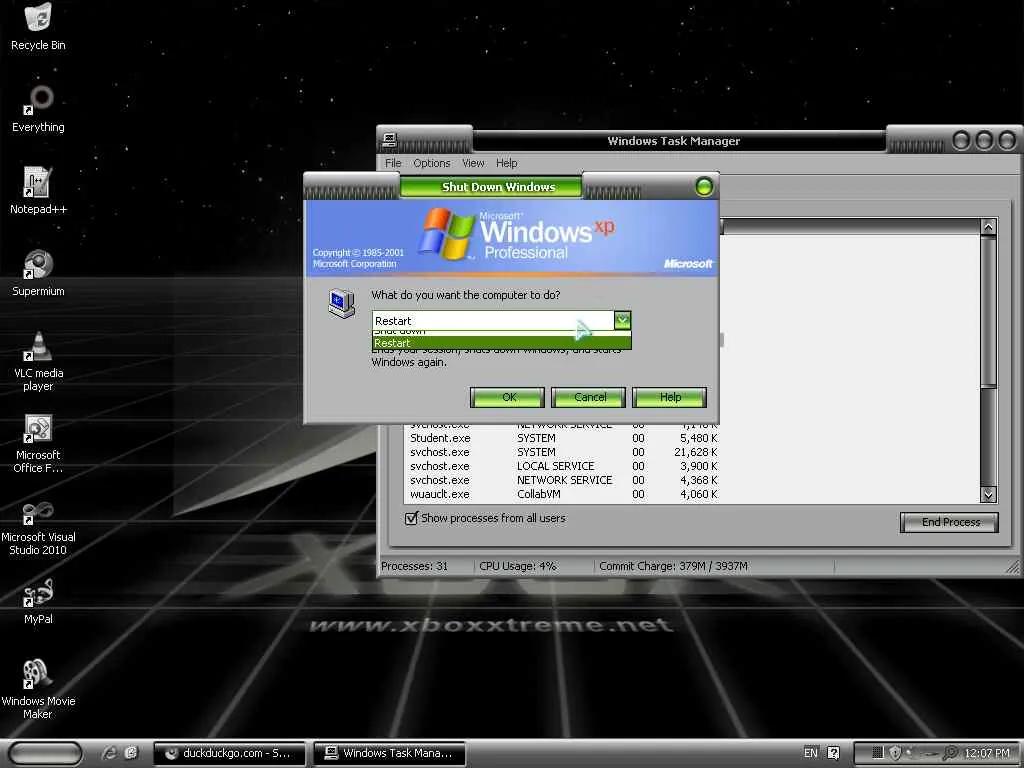The image size is (1024, 768).
Task: Click the computer icon in Shut Down dialog
Action: (342, 303)
